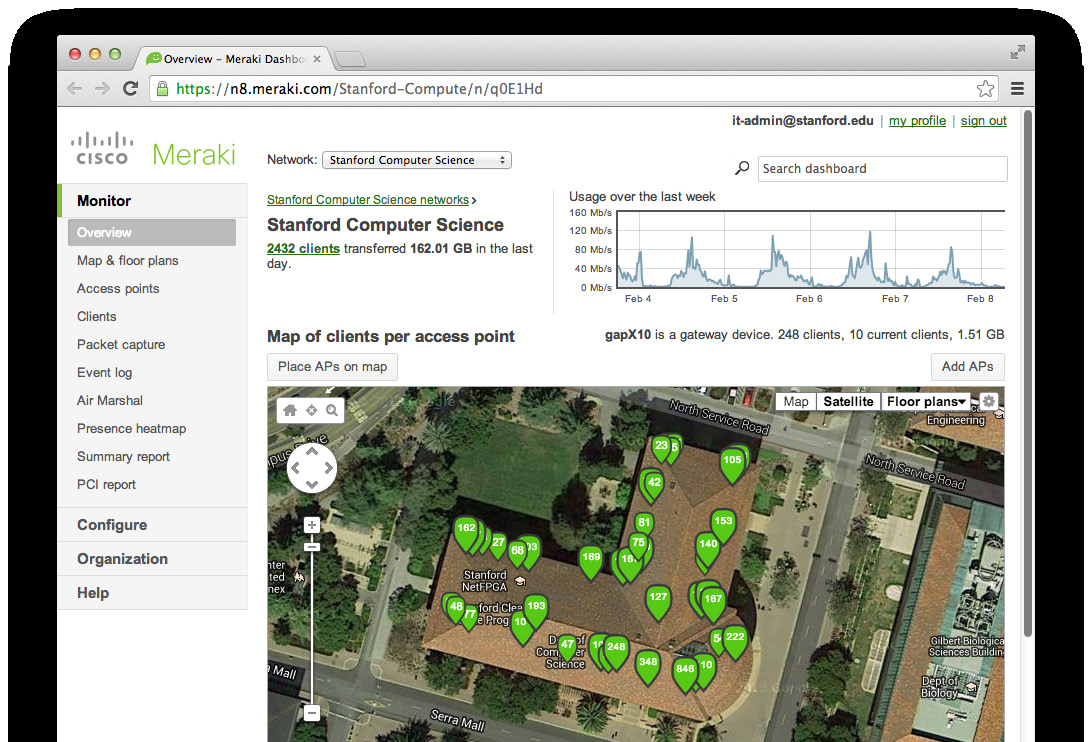
Task: Switch map to Map view
Action: [796, 402]
